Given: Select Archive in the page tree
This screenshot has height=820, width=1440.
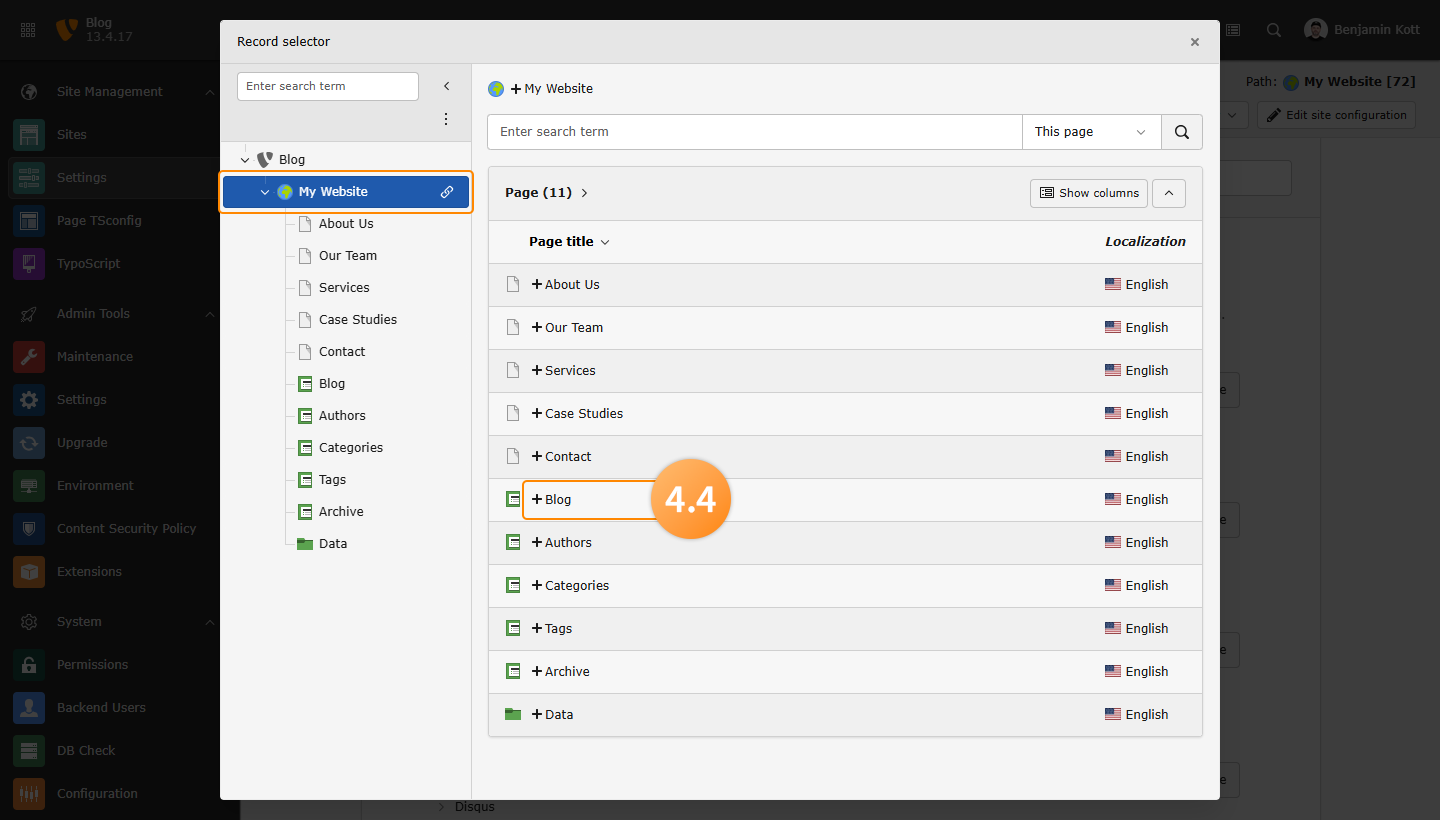Looking at the screenshot, I should pos(340,512).
